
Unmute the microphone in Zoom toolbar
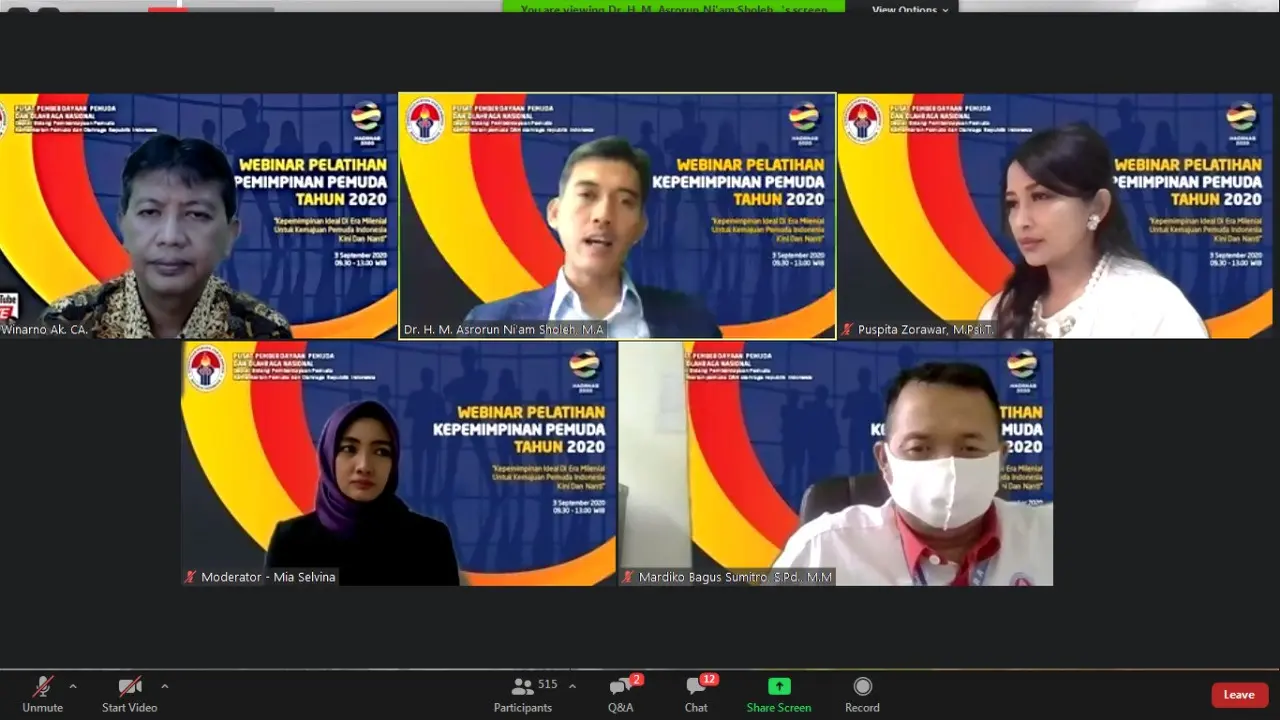point(42,694)
